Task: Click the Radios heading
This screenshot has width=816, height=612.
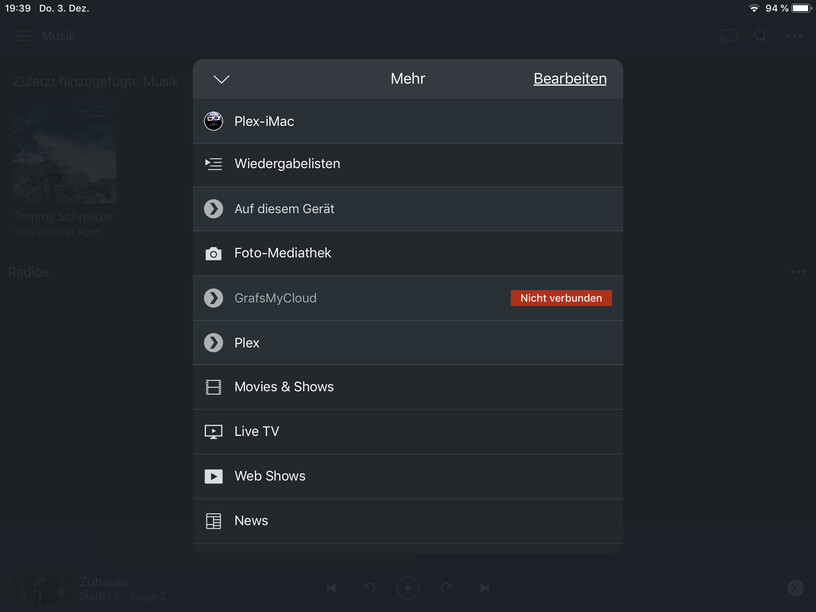Action: pos(29,272)
